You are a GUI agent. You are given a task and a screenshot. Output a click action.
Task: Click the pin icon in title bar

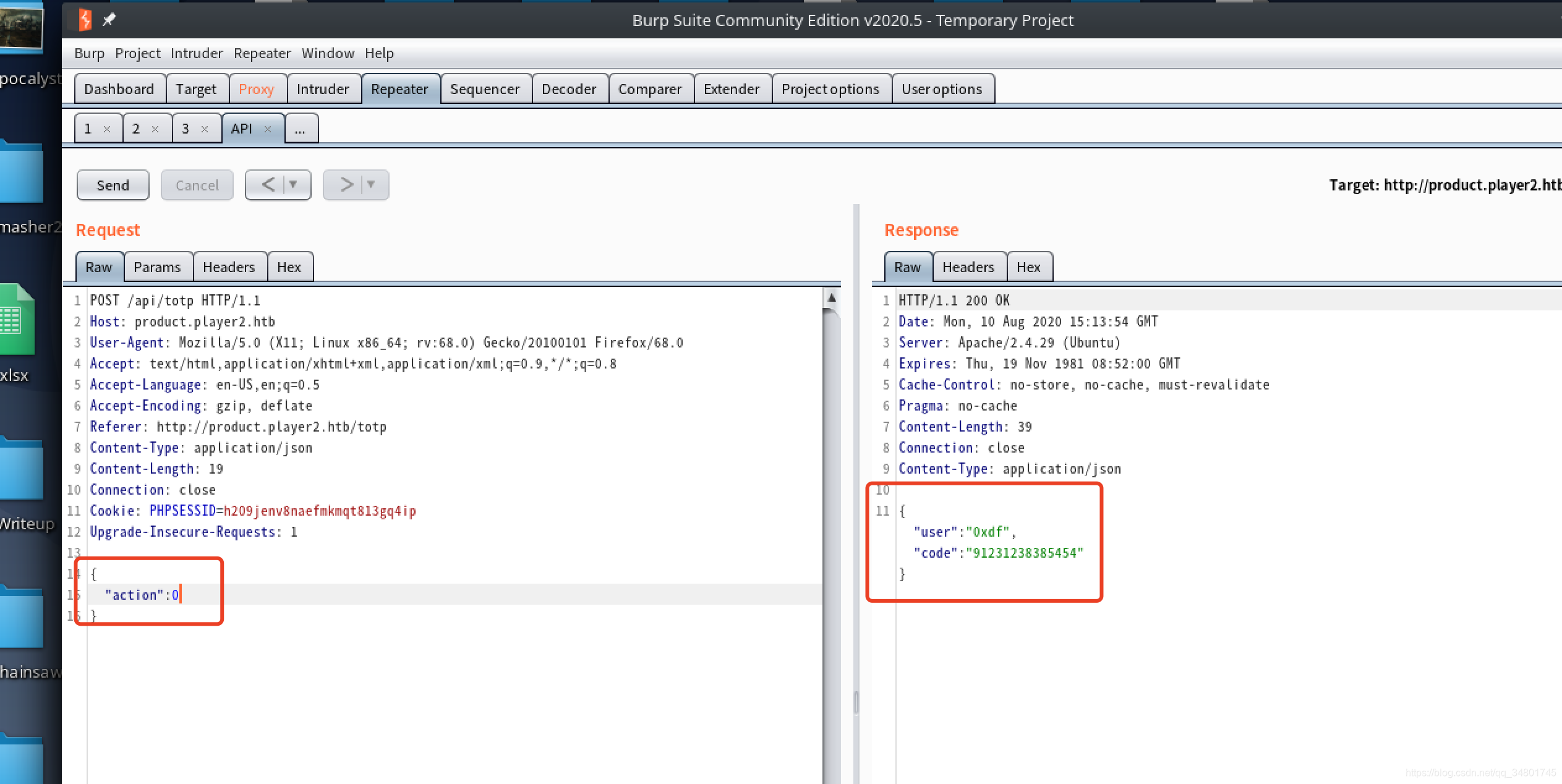click(109, 20)
